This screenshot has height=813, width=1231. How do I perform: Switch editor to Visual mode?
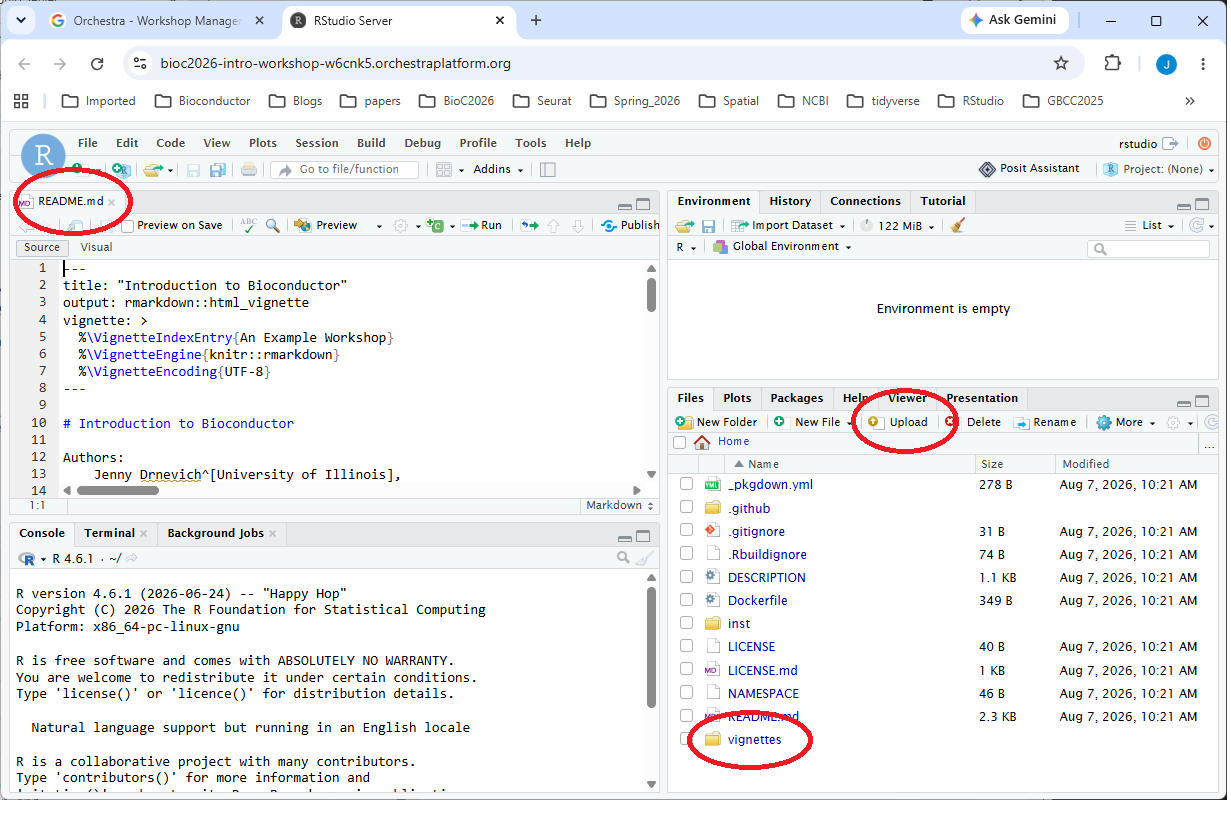pos(97,248)
